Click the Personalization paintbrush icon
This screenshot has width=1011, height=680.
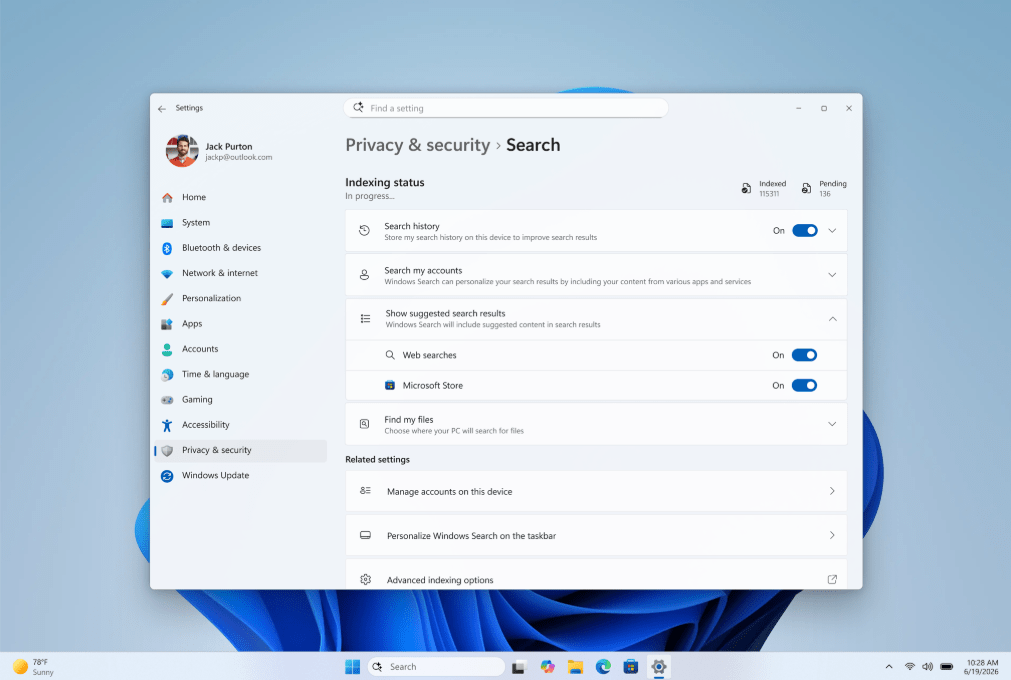[x=167, y=299]
